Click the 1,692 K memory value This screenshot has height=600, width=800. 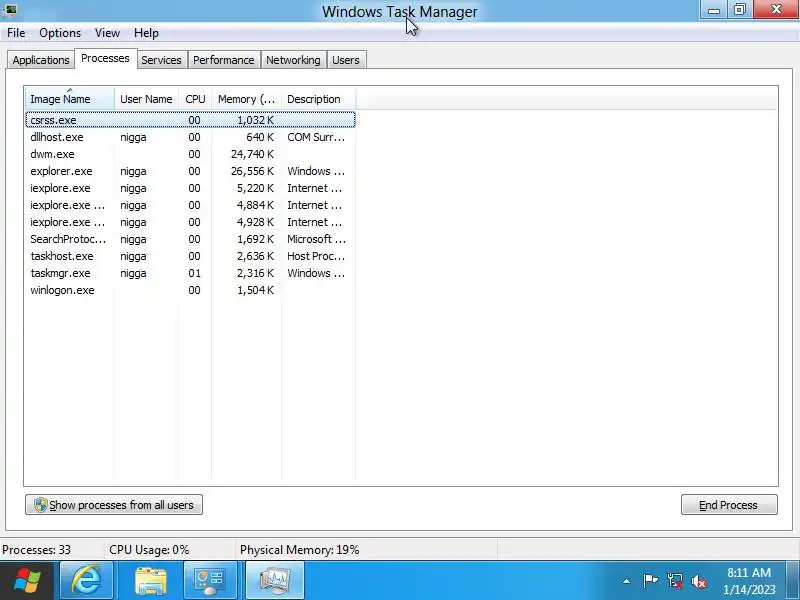[x=256, y=239]
